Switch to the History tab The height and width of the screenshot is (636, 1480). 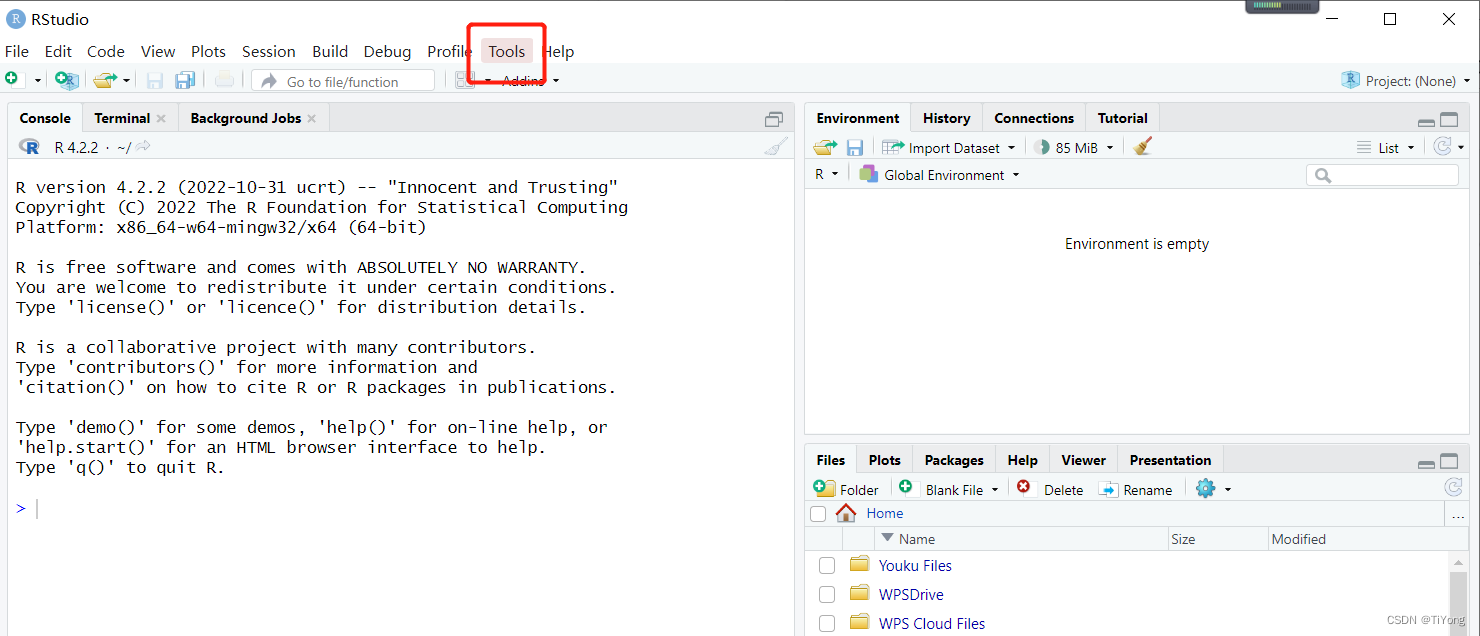[946, 118]
